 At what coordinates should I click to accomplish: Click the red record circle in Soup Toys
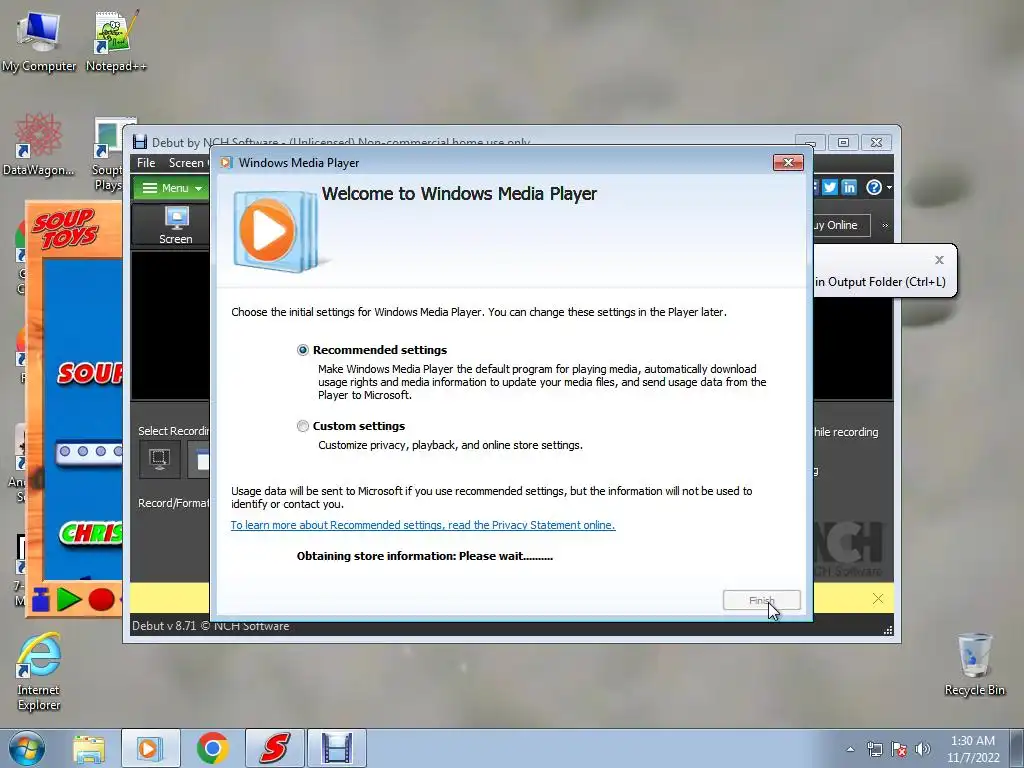pos(101,600)
